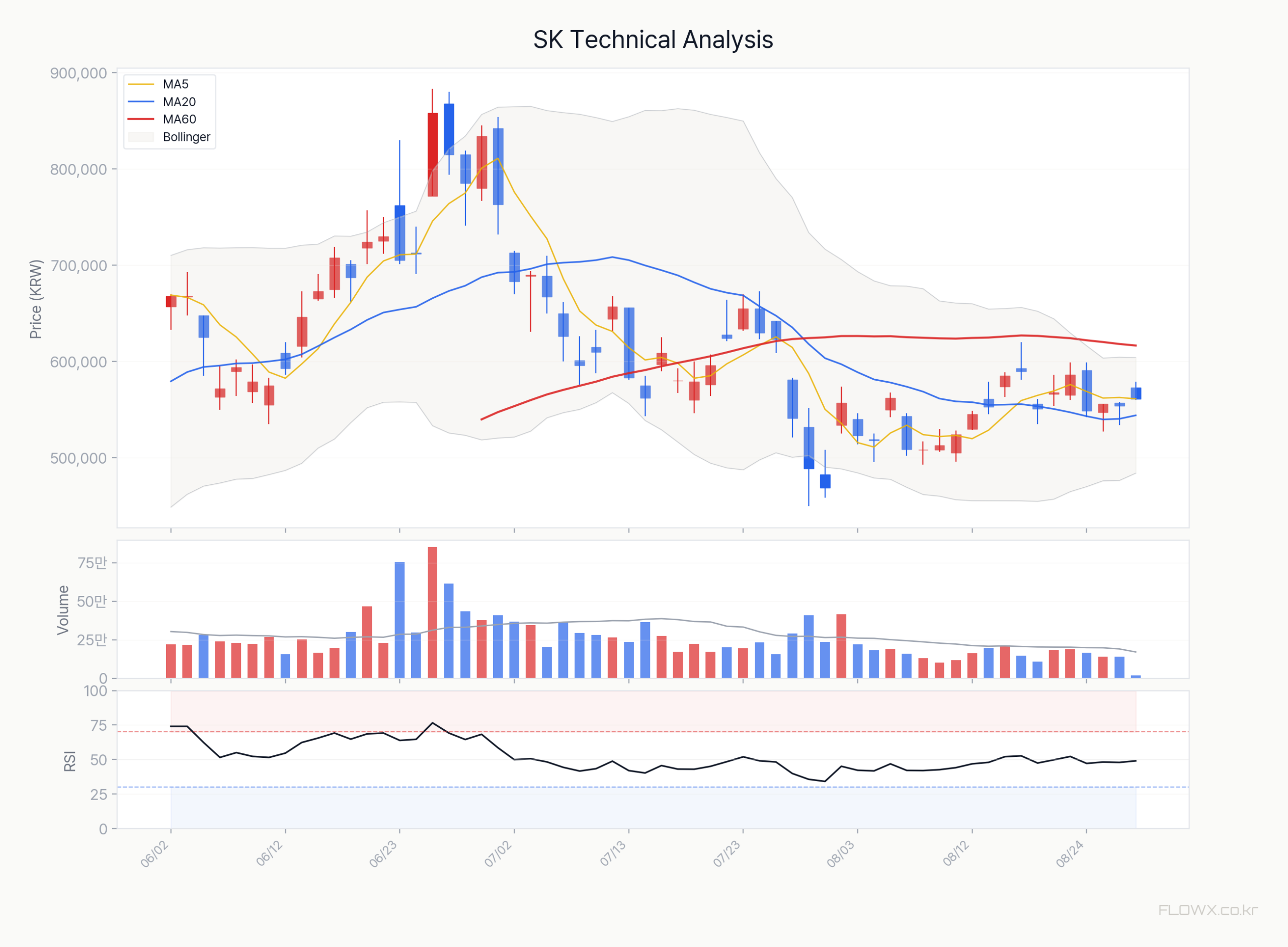Click the 100 label on RSI axis

coord(96,692)
